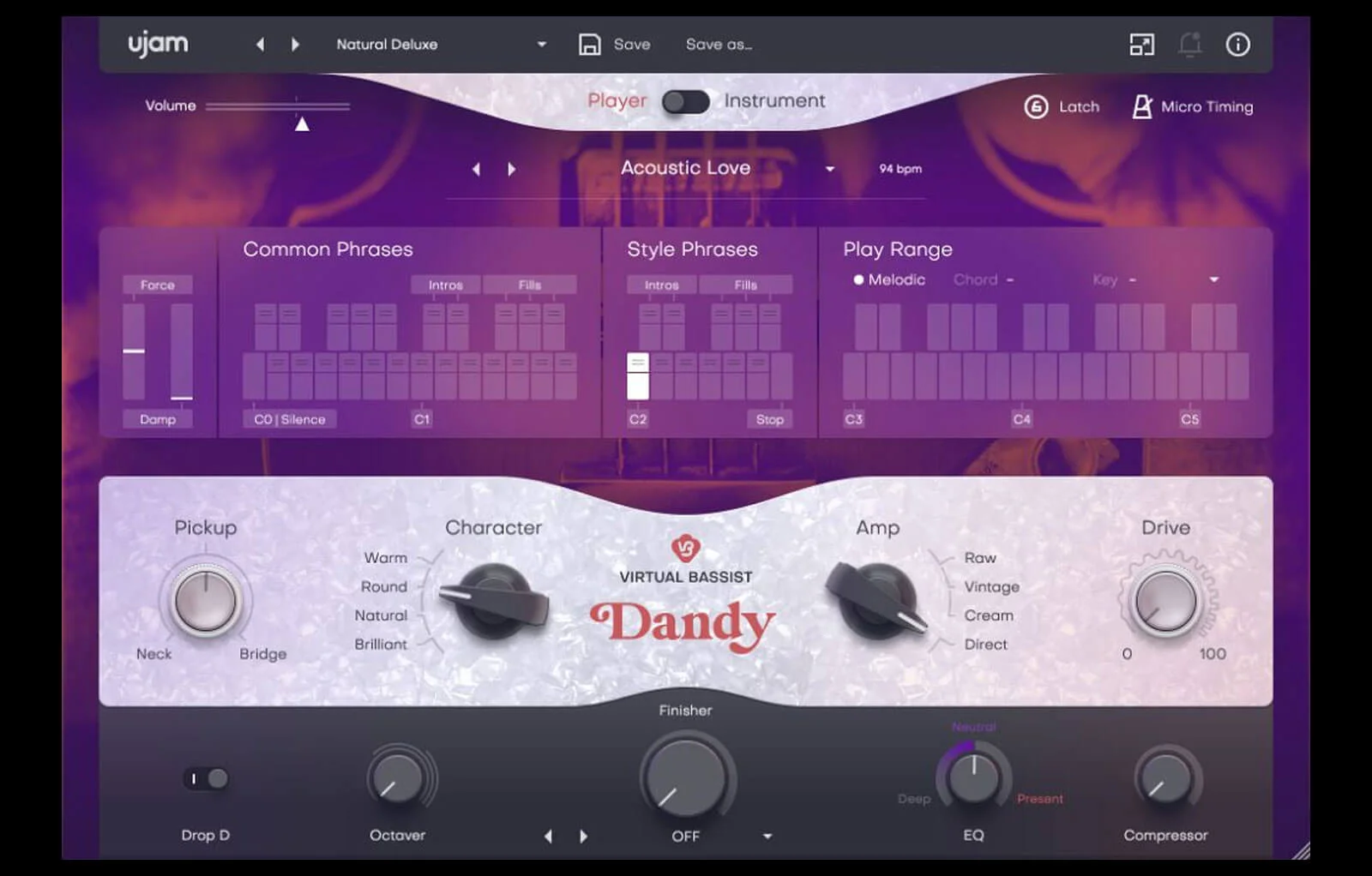The width and height of the screenshot is (1372, 876).
Task: Go to next style with arrow beside Acoustic Love
Action: pos(512,170)
